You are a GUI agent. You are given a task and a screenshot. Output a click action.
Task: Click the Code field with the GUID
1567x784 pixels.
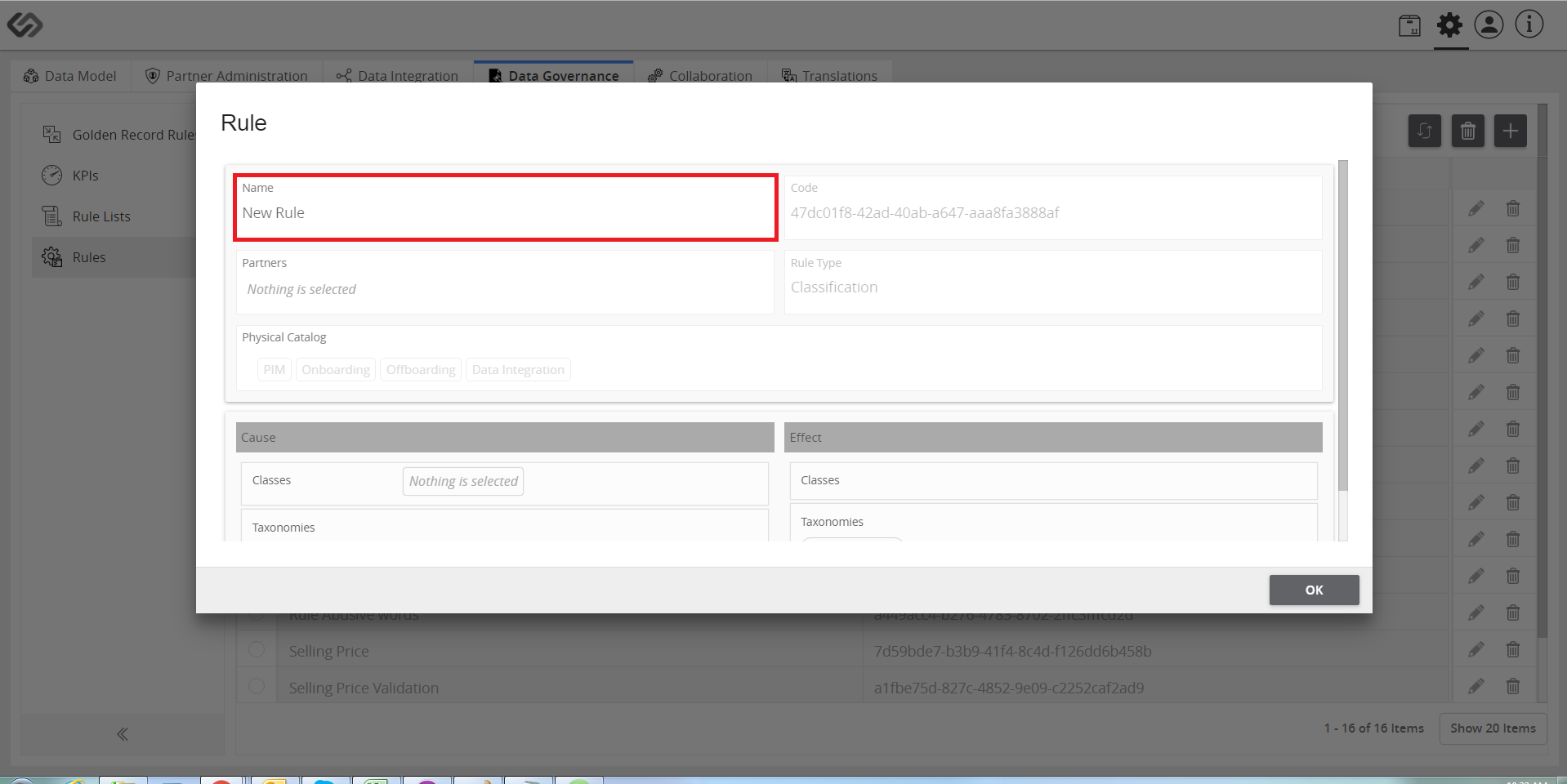pyautogui.click(x=1053, y=207)
